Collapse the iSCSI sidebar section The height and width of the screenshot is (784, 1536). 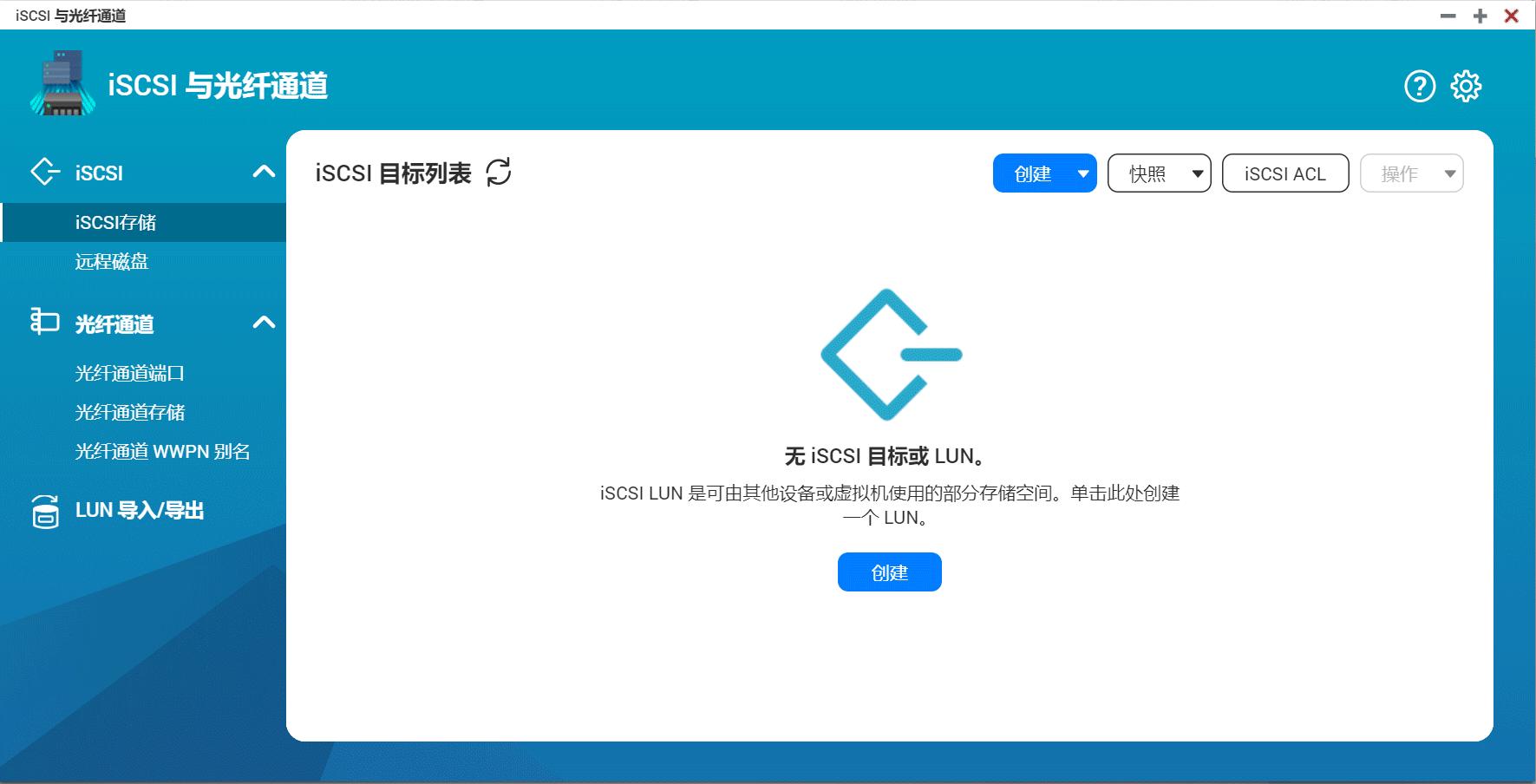pos(265,172)
